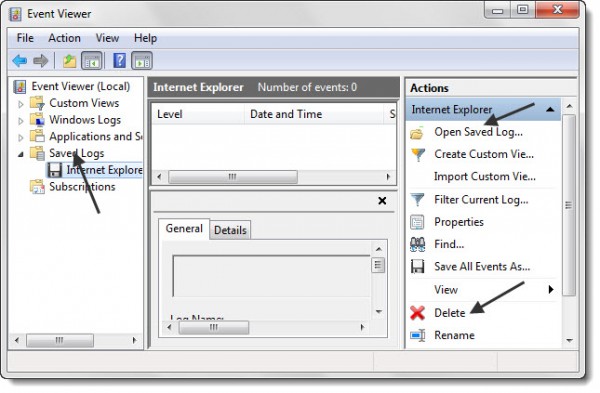
Task: Collapse the Internet Explorer actions section
Action: (550, 109)
